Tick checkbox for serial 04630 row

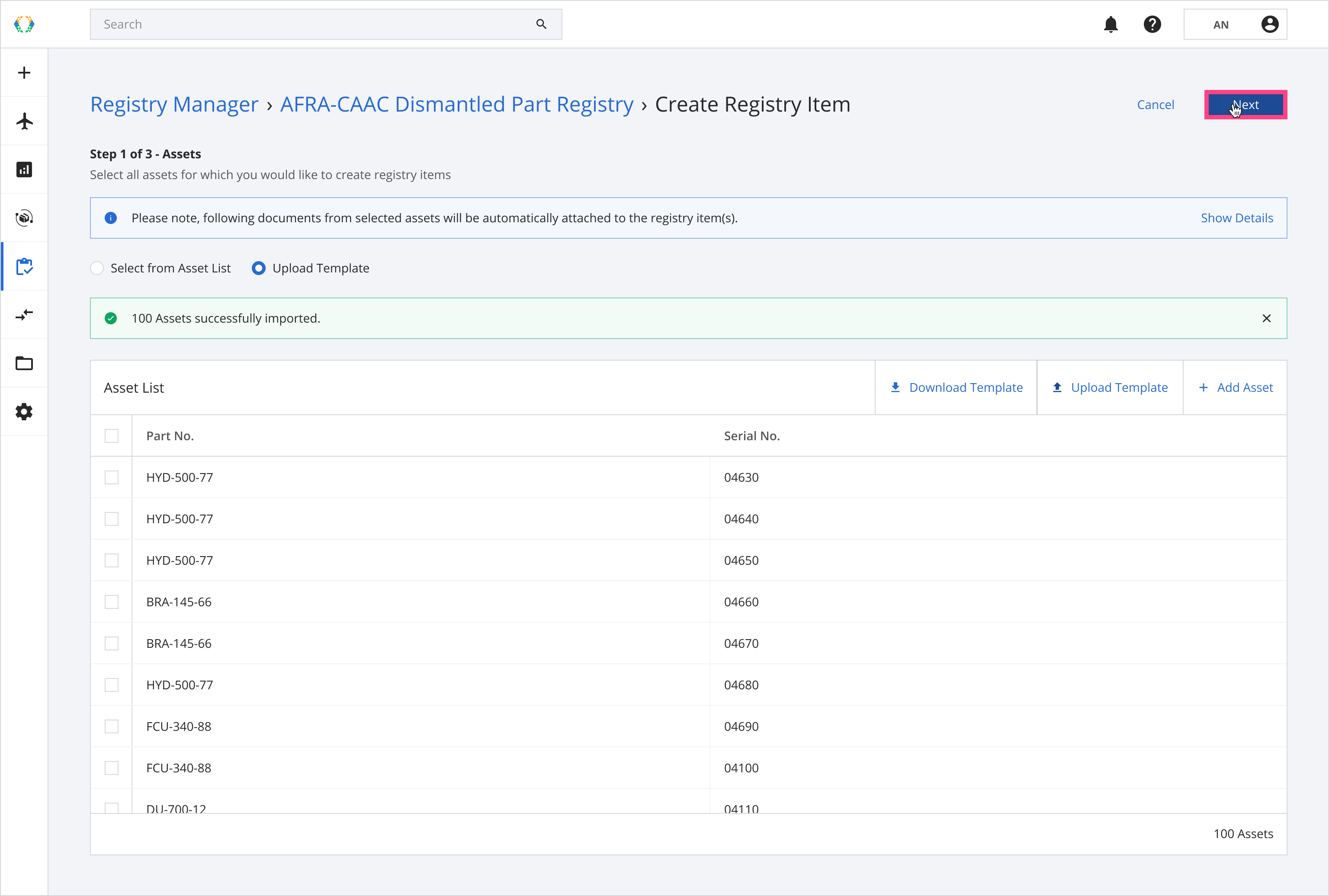point(112,478)
